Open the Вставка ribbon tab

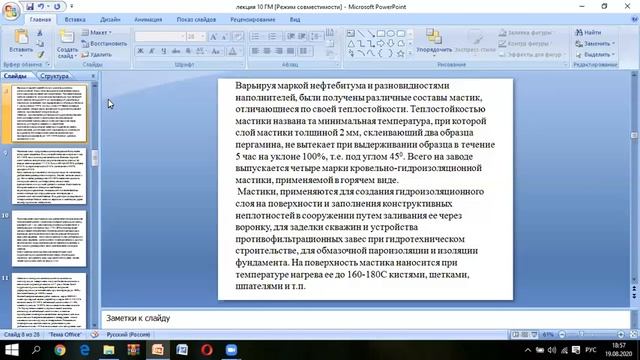(75, 20)
